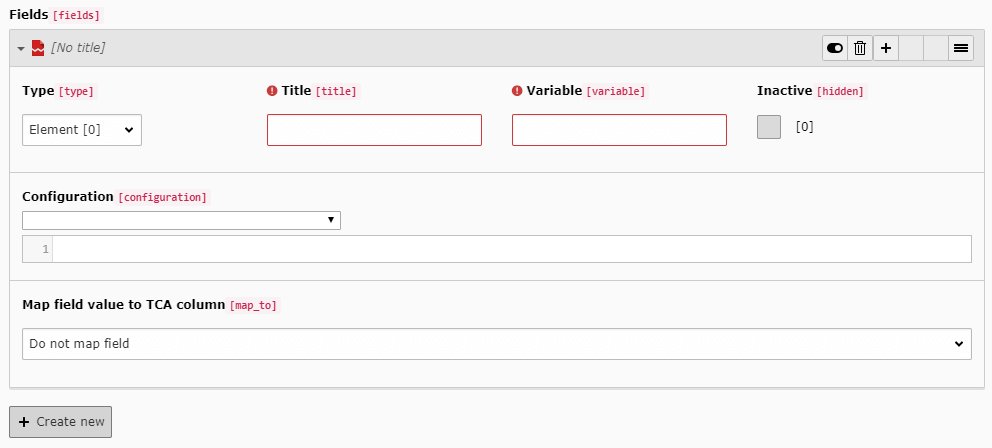Click into the Configuration code editor line
The height and width of the screenshot is (448, 992).
[x=510, y=249]
